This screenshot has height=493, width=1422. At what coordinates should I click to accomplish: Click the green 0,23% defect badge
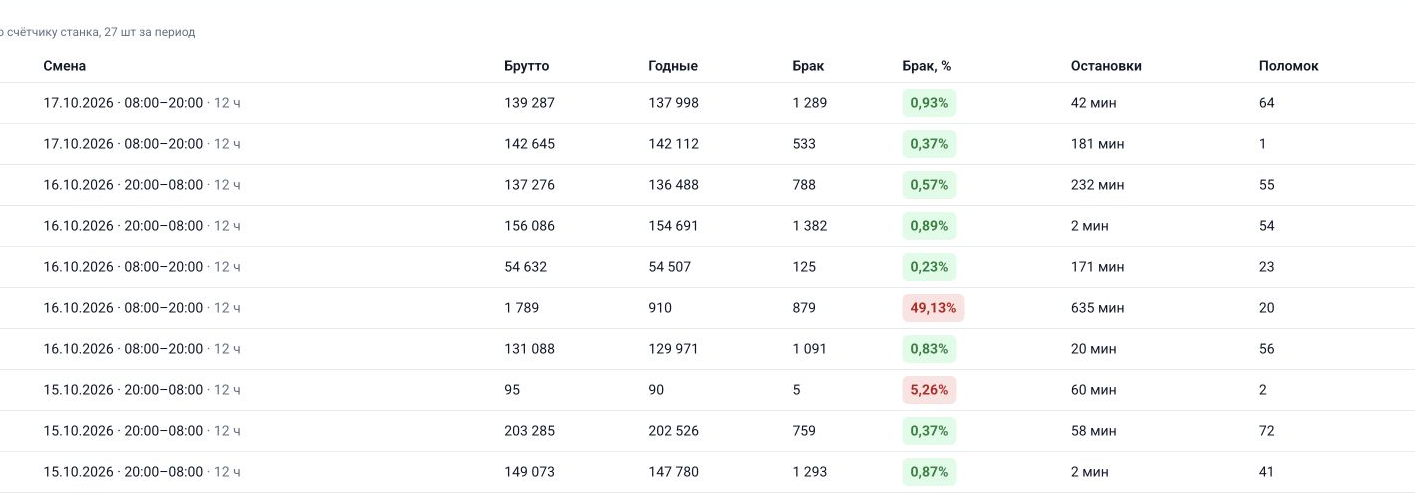pos(929,267)
